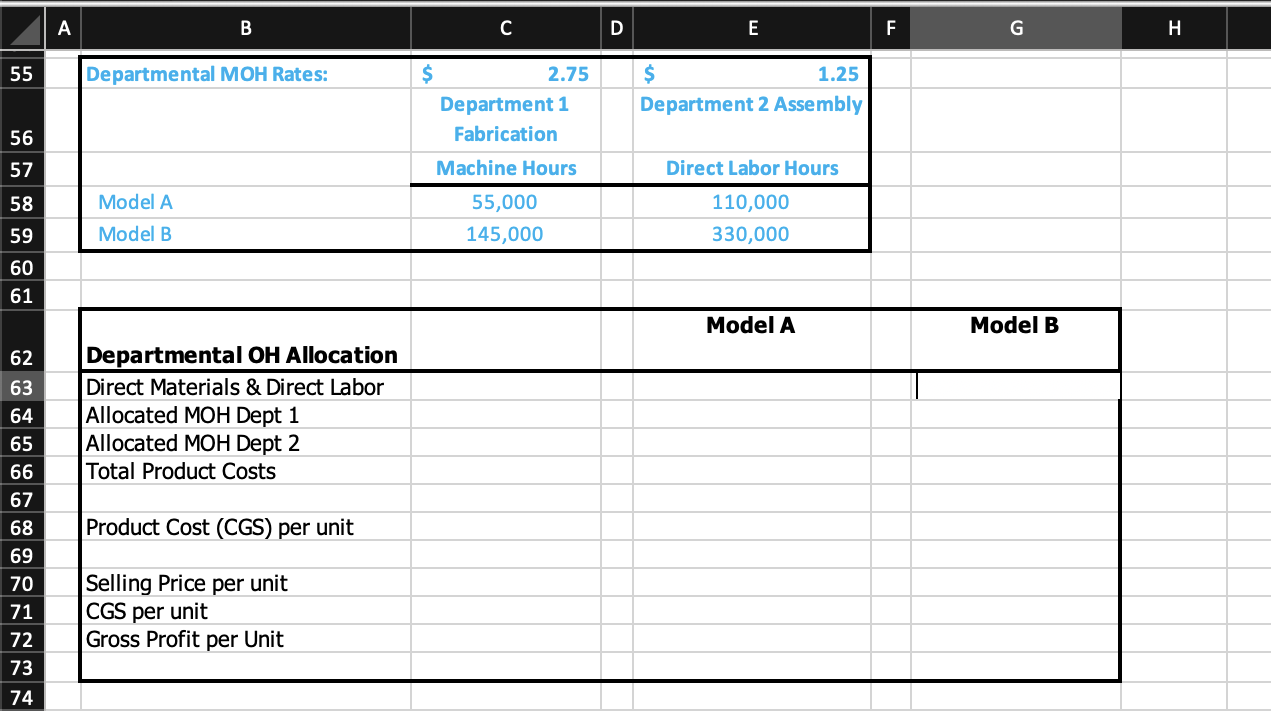
Task: Click the 330,000 labor hours cell
Action: tap(751, 235)
